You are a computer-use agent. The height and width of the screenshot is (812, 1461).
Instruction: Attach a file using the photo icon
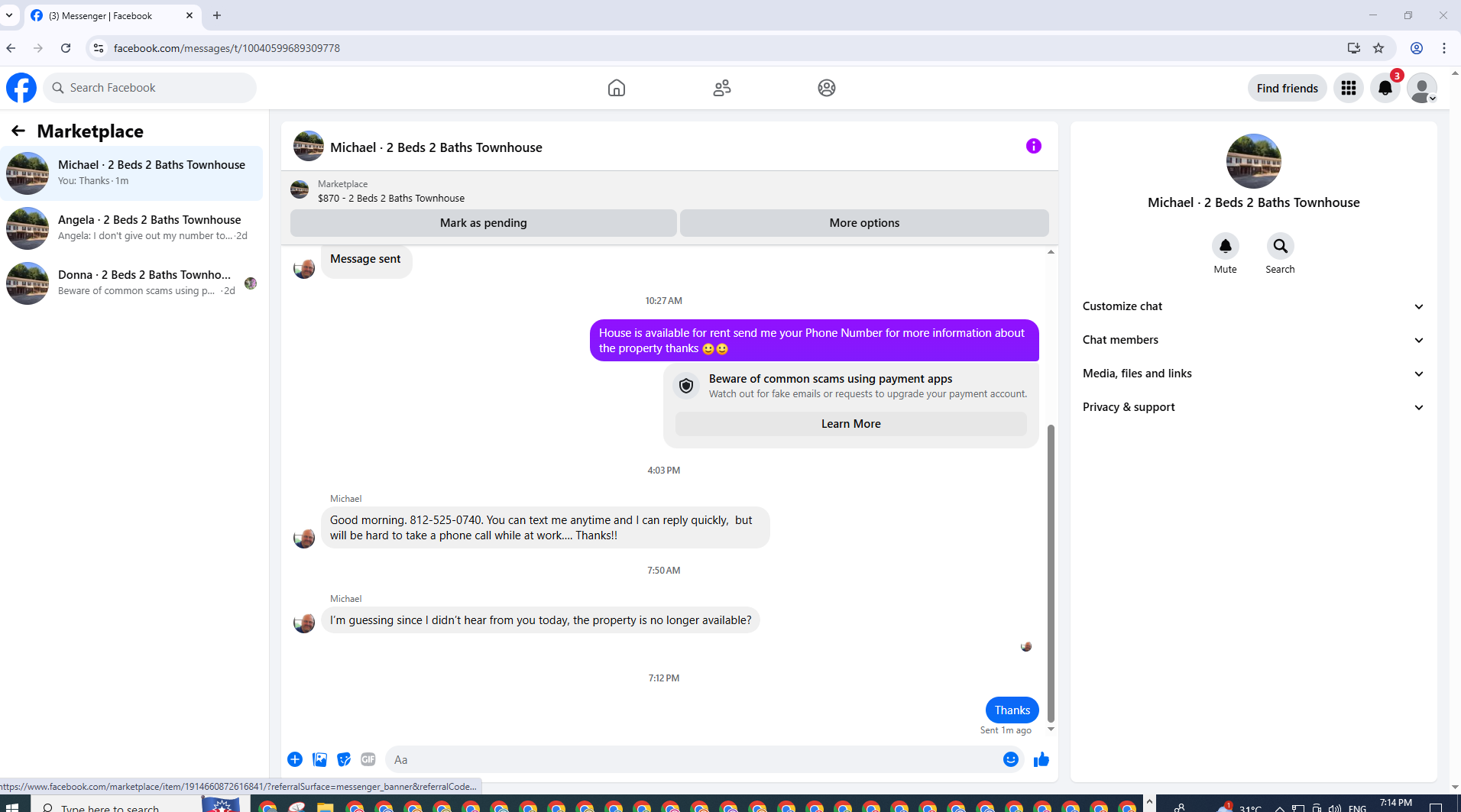tap(319, 759)
